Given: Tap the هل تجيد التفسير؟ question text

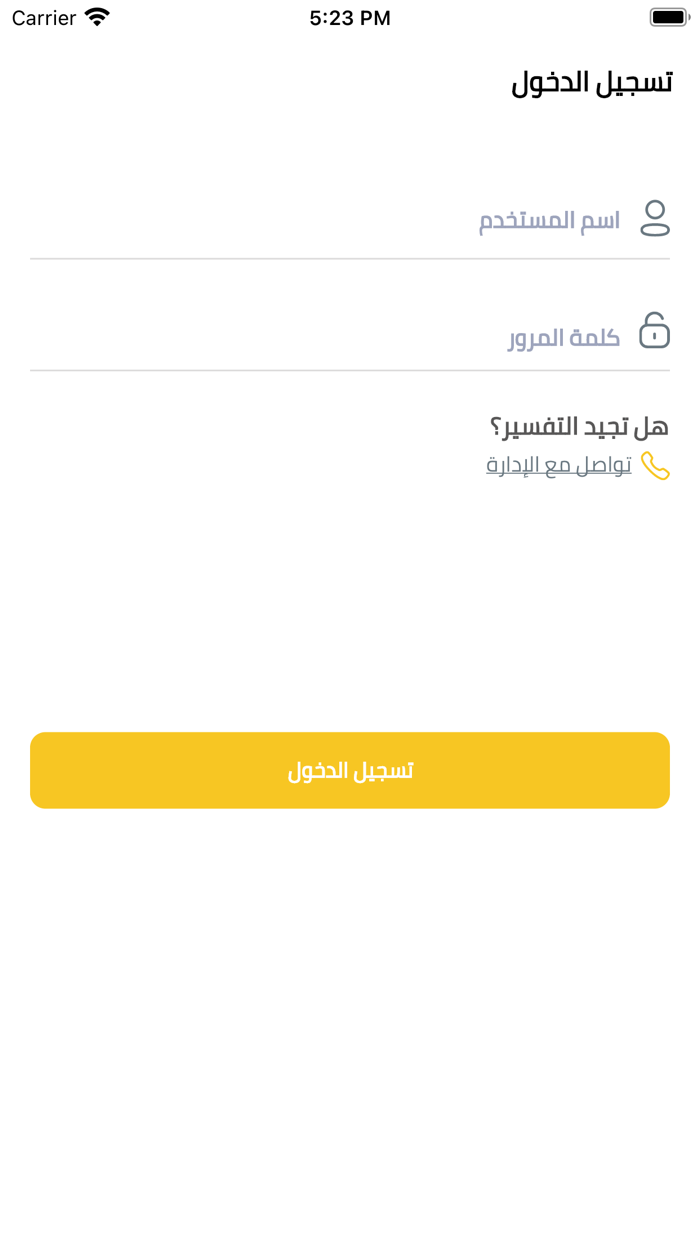Looking at the screenshot, I should tap(586, 425).
